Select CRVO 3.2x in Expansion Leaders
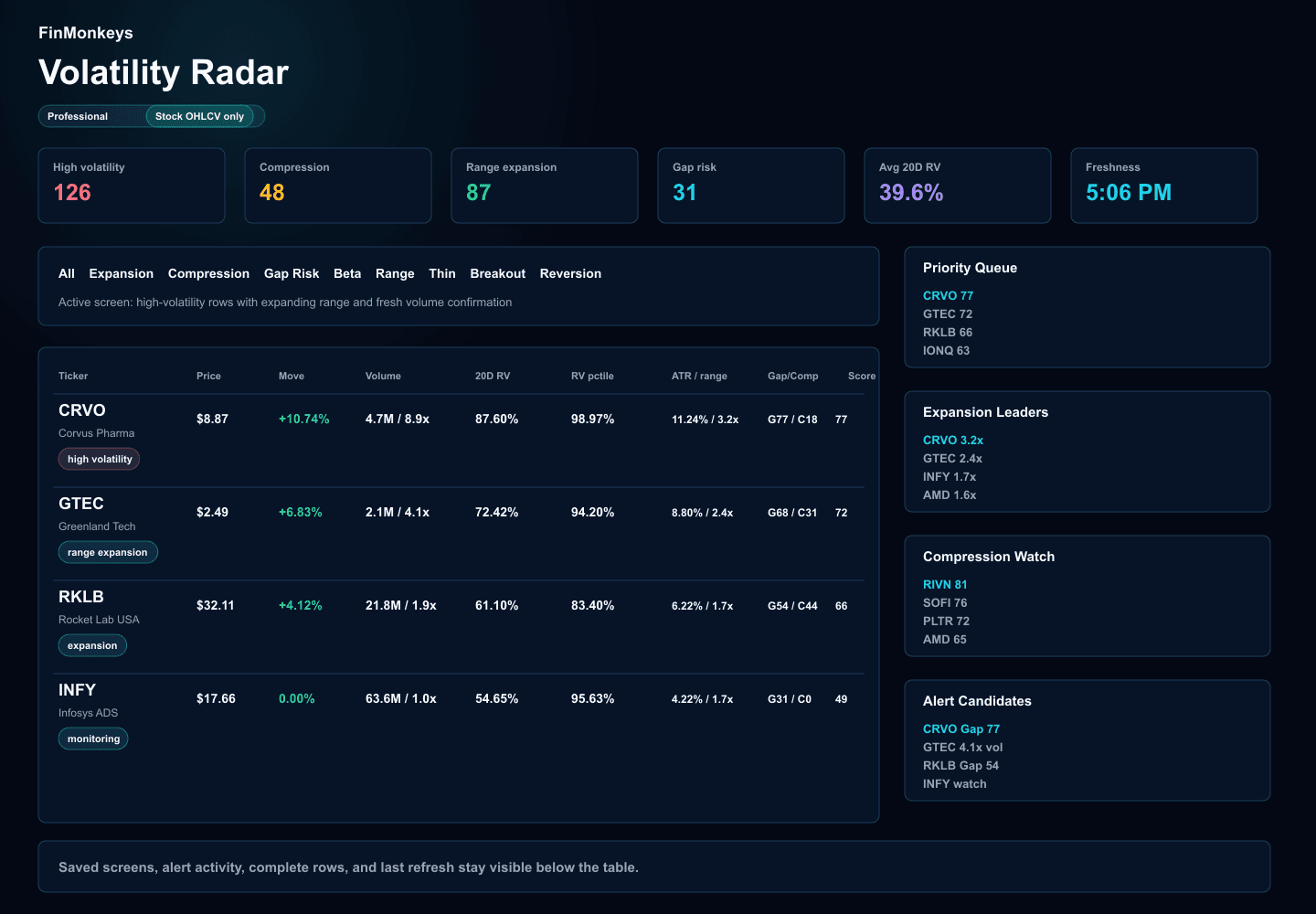The width and height of the screenshot is (1316, 914). pos(953,440)
